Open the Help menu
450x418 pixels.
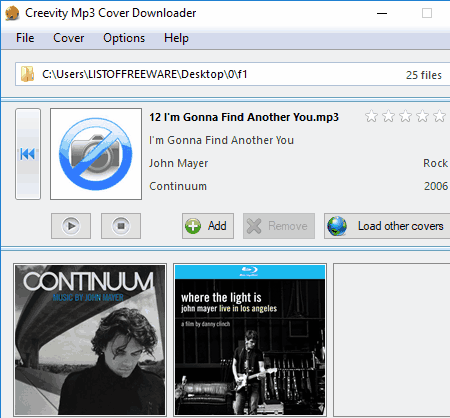click(x=176, y=38)
